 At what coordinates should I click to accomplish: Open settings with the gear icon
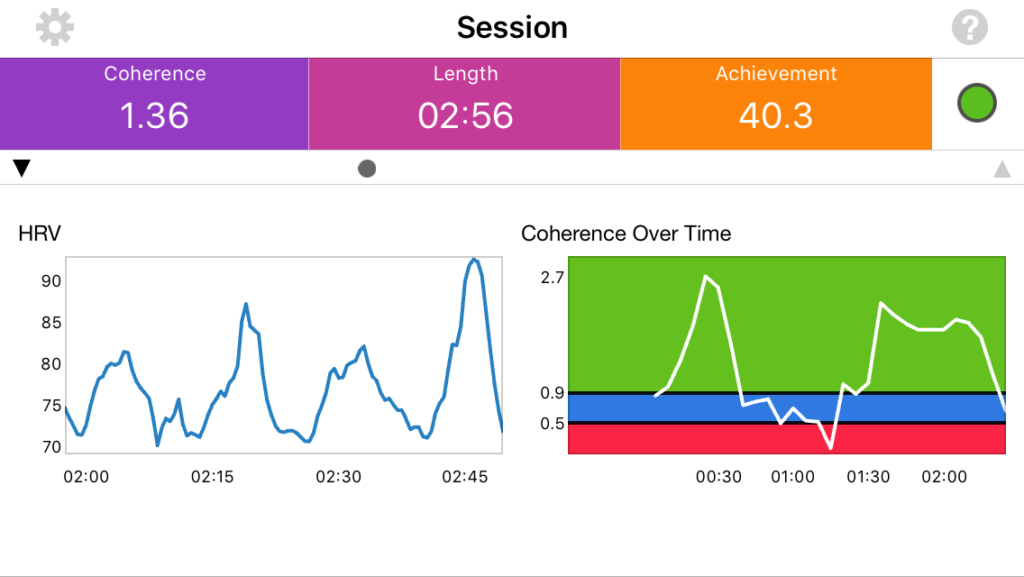click(55, 27)
